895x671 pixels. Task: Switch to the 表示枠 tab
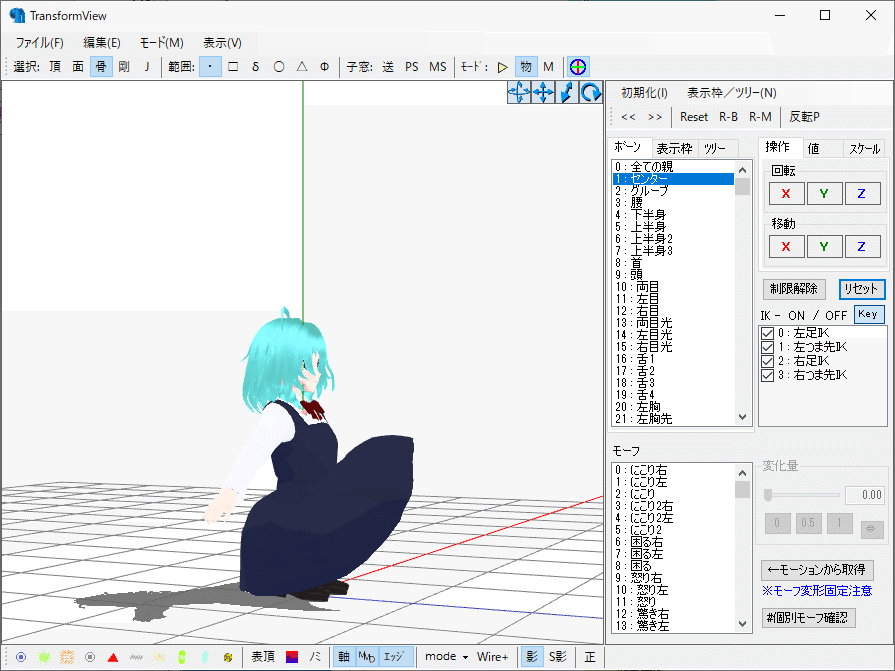click(x=674, y=149)
